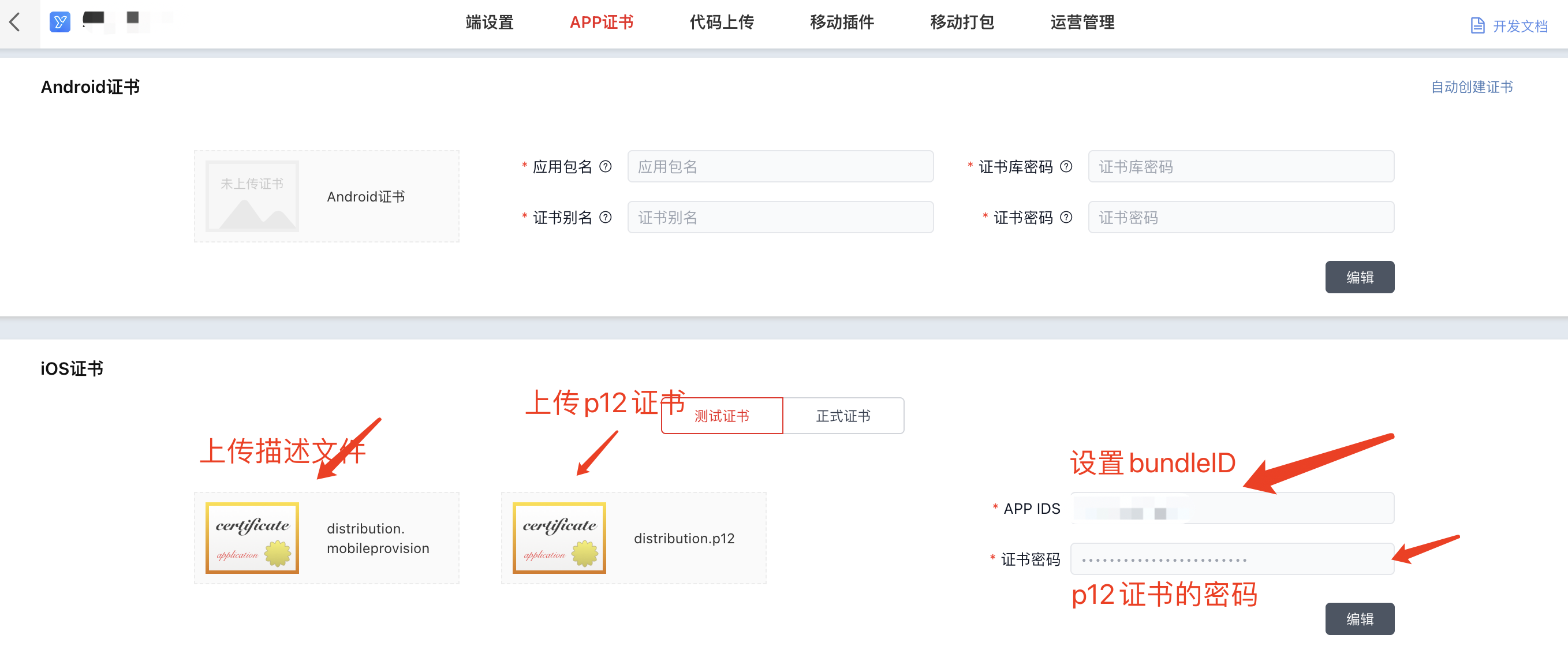The height and width of the screenshot is (657, 1568).
Task: Open the 端设置 tab
Action: (x=490, y=23)
